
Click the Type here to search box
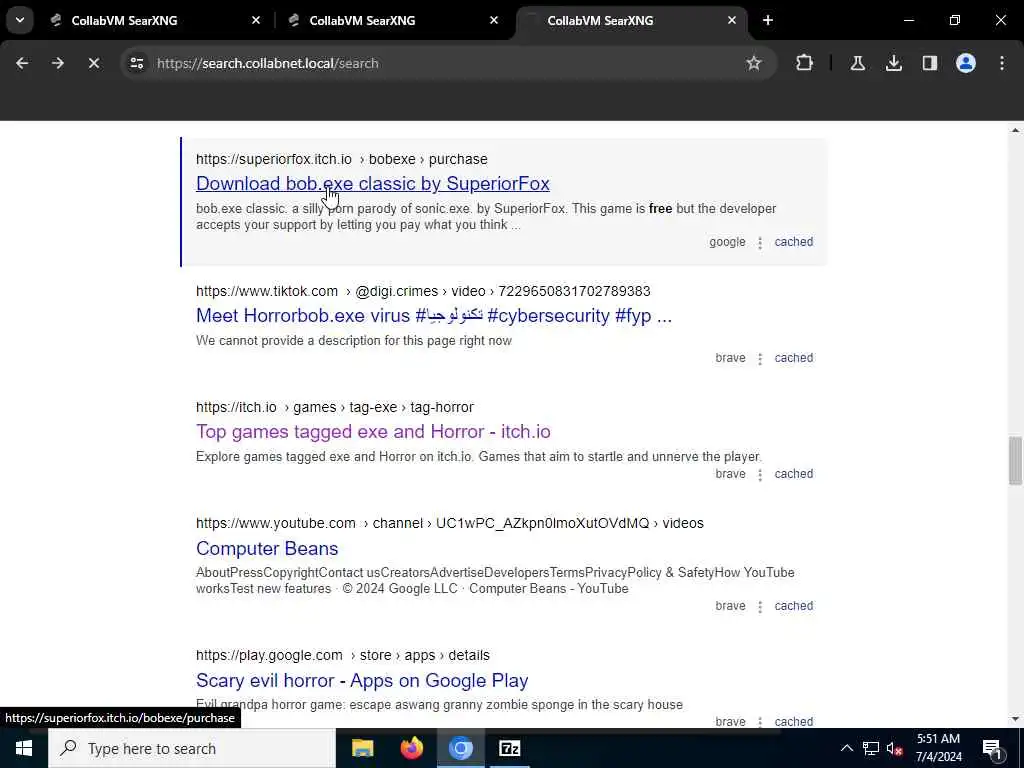[192, 748]
